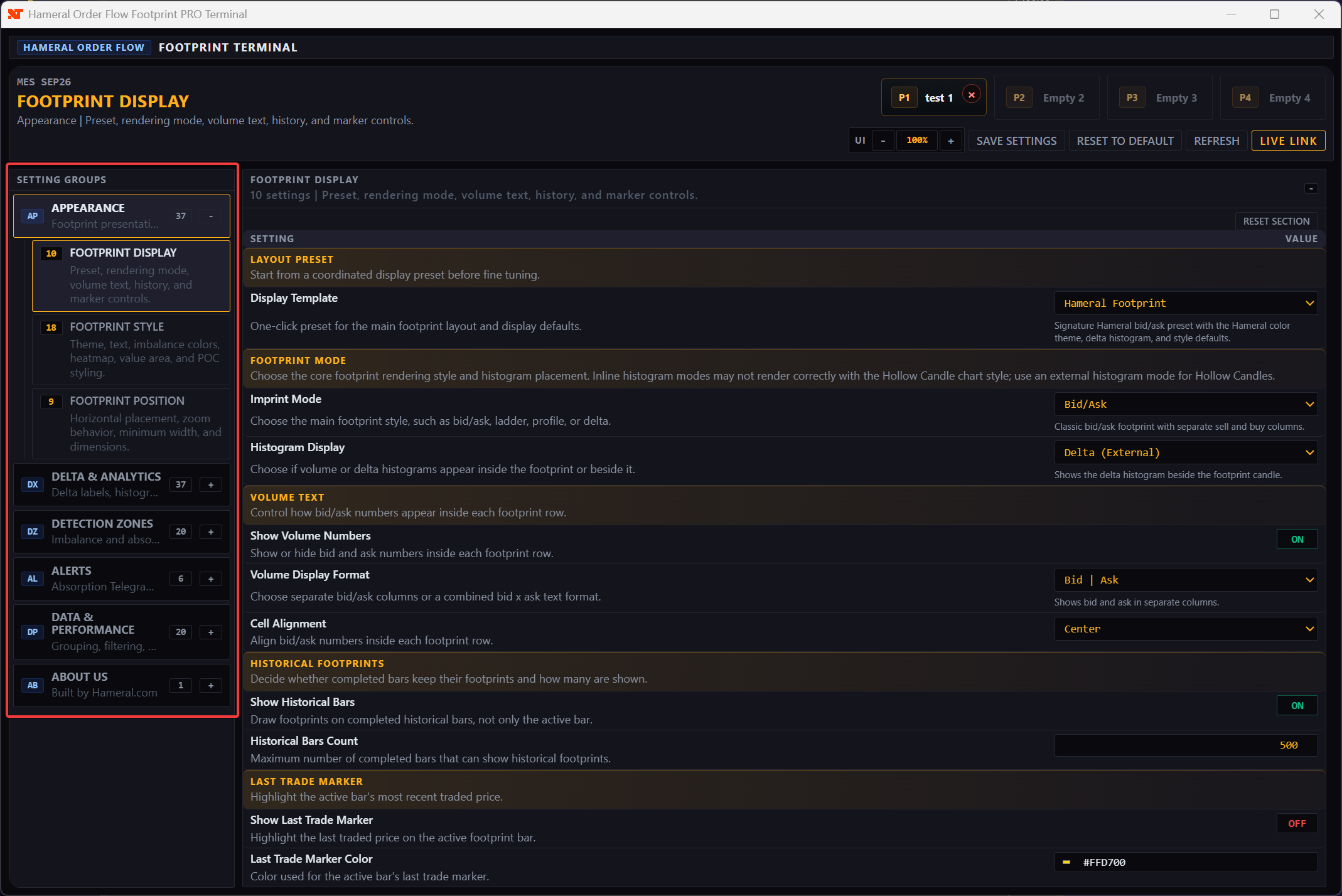Screen dimensions: 1342x896
Task: Toggle Show Volume Numbers switch
Action: [x=1297, y=539]
